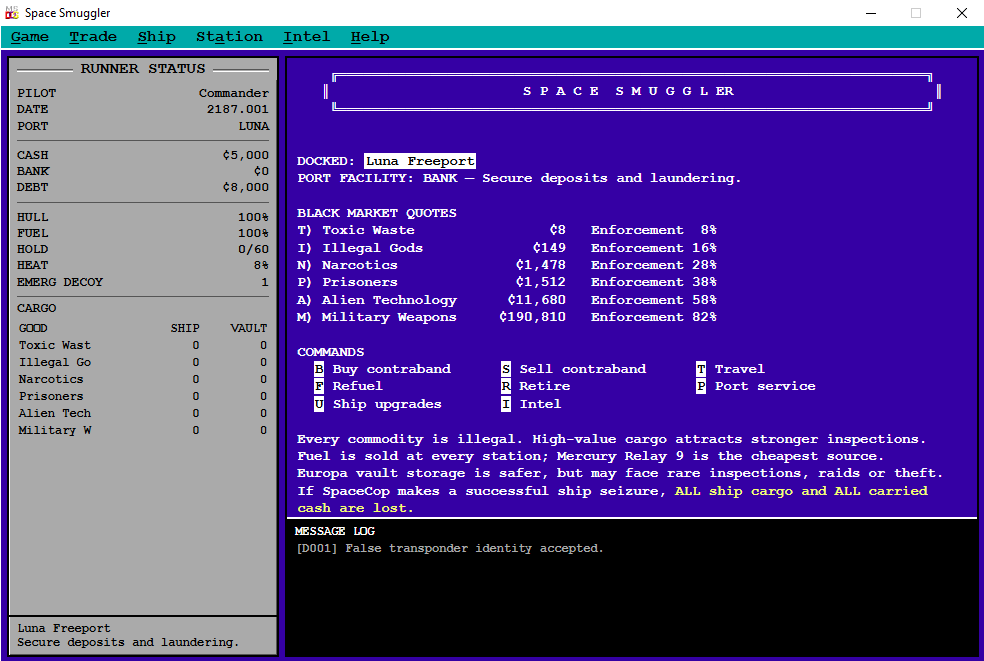Click the R key box for Retire
984x661 pixels.
[x=506, y=385]
